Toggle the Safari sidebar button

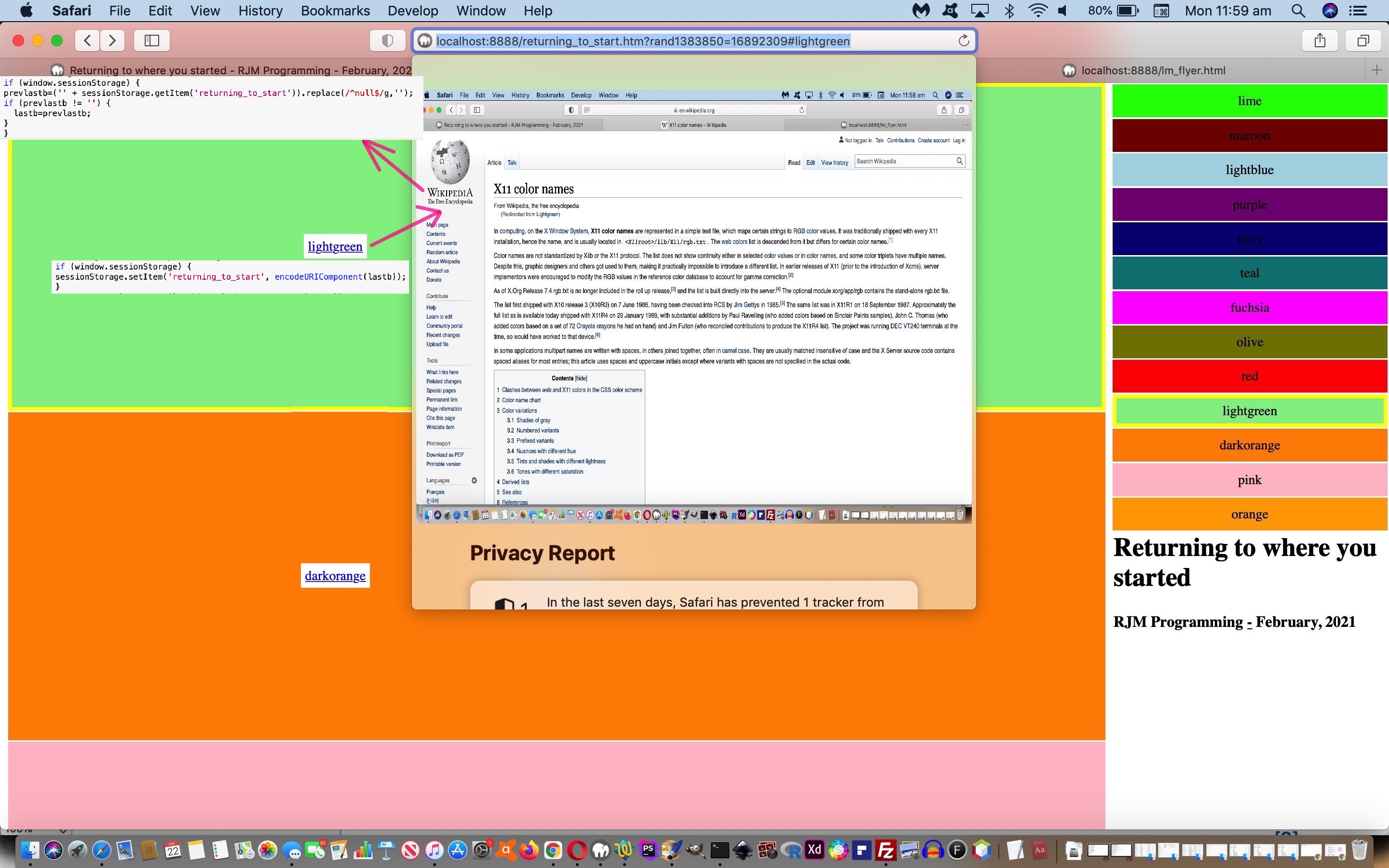click(x=151, y=40)
